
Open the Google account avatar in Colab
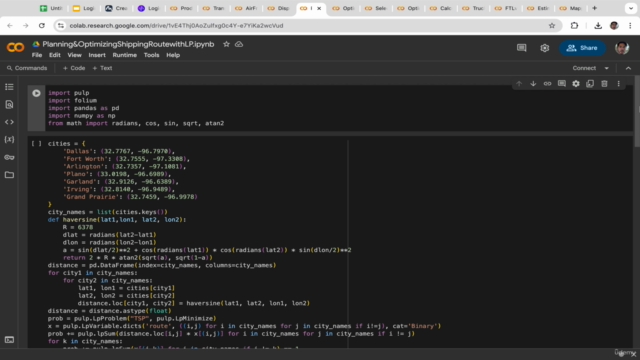[622, 48]
